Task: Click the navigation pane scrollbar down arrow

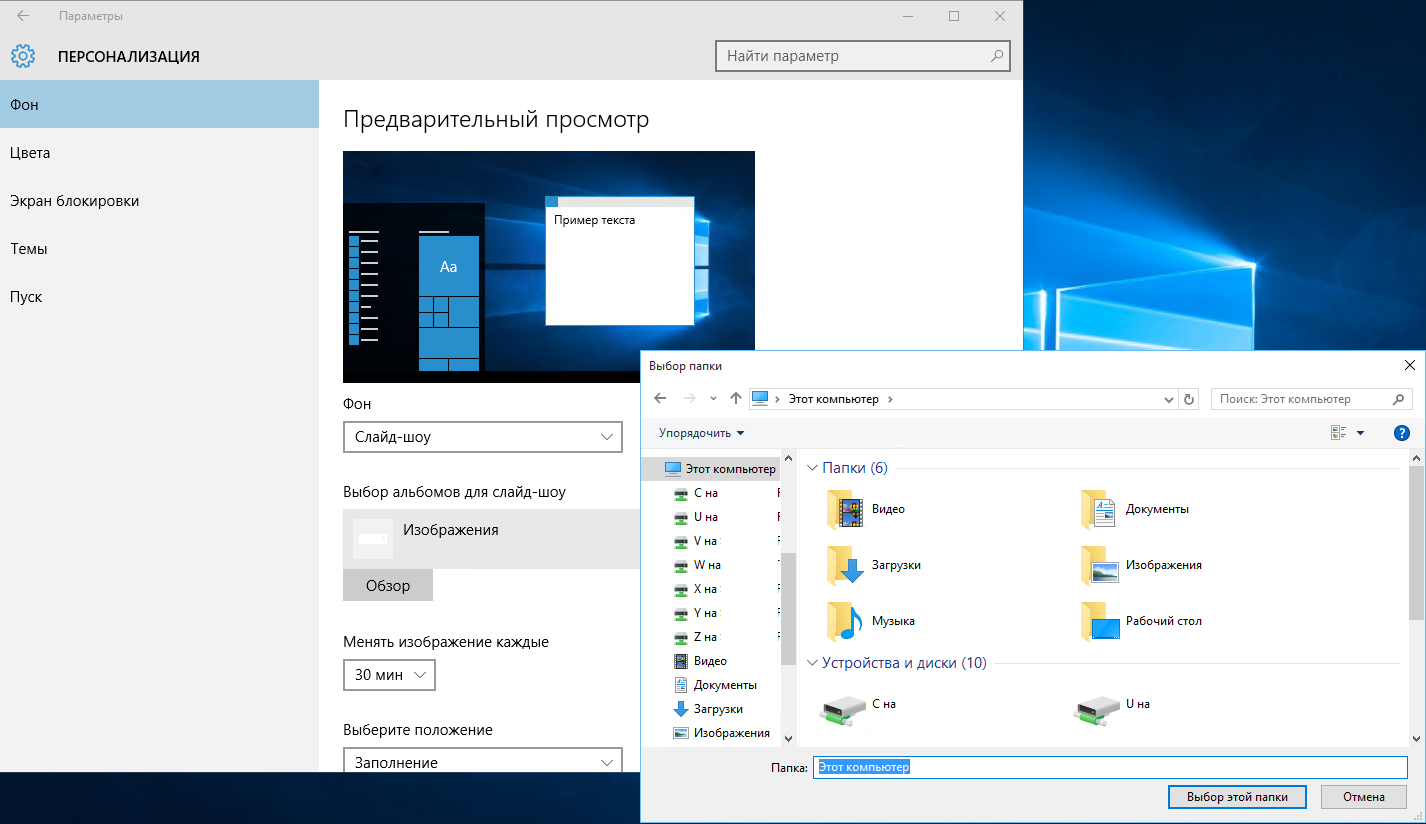Action: tap(788, 738)
